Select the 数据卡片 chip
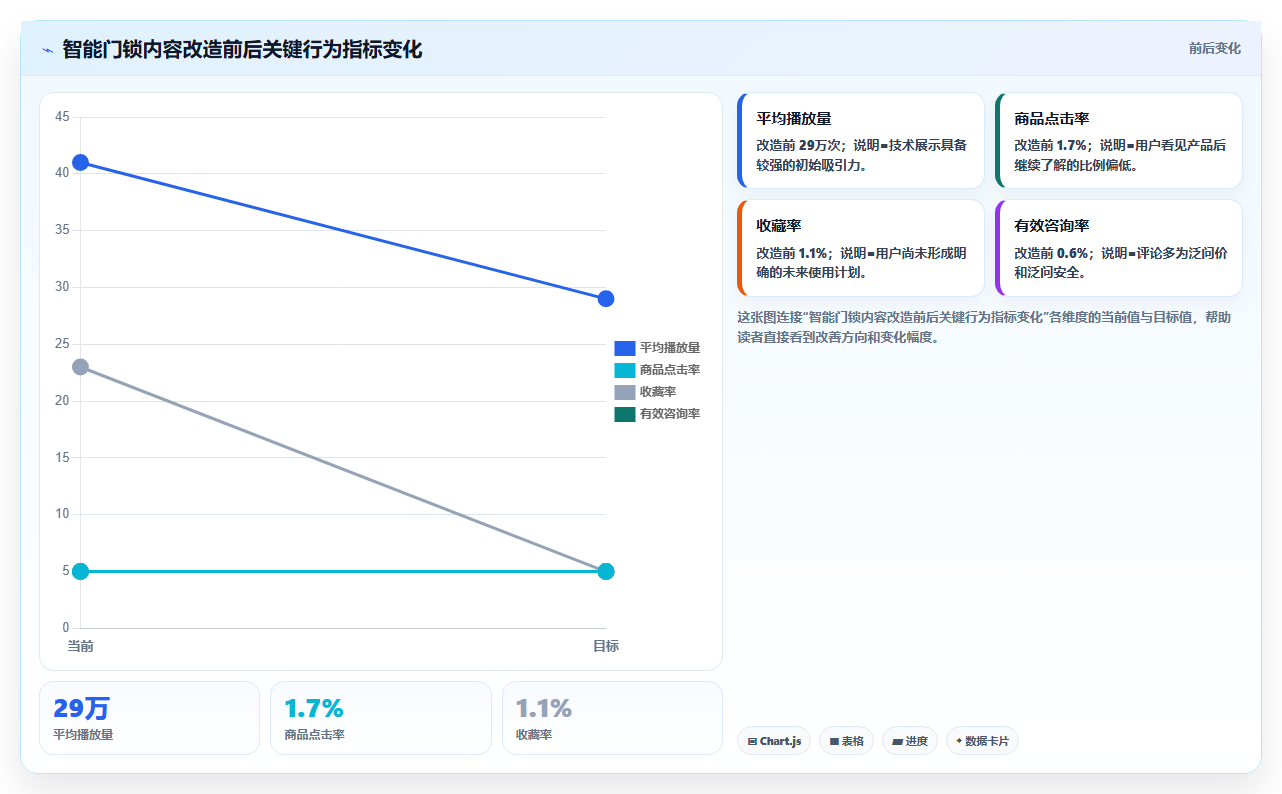This screenshot has width=1282, height=794. tap(982, 741)
